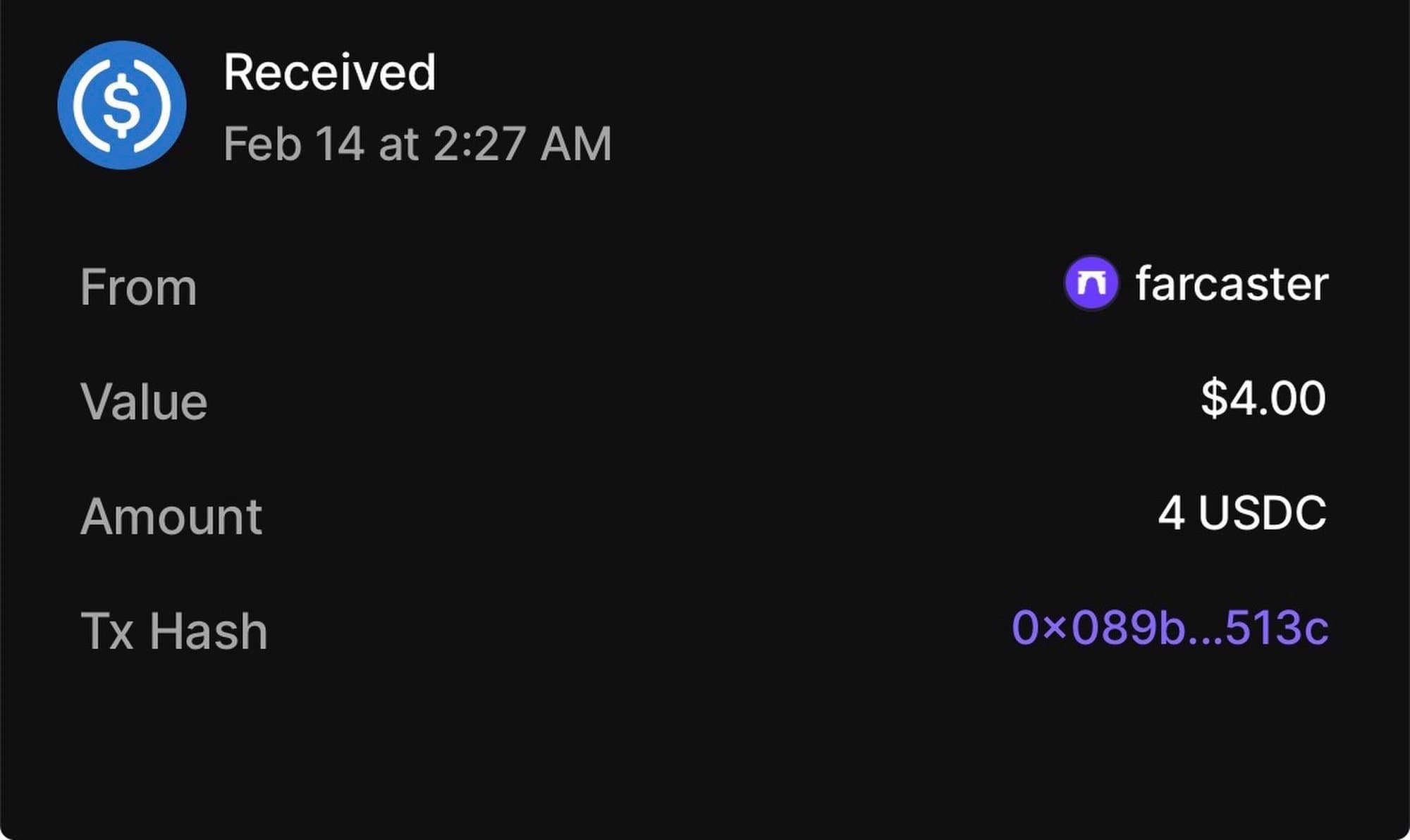Click the white dollar sign in the coin logo
This screenshot has width=1410, height=840.
(122, 105)
